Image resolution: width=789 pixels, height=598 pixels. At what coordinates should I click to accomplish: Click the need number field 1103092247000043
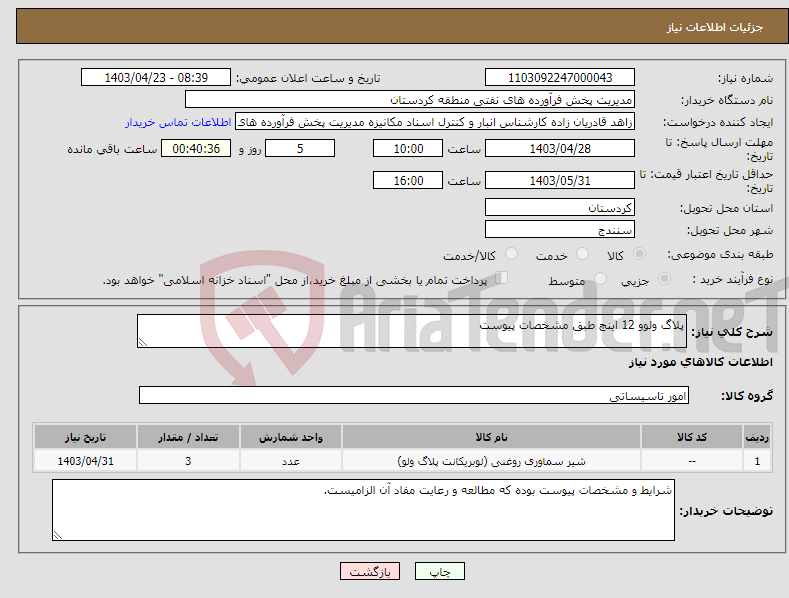560,78
